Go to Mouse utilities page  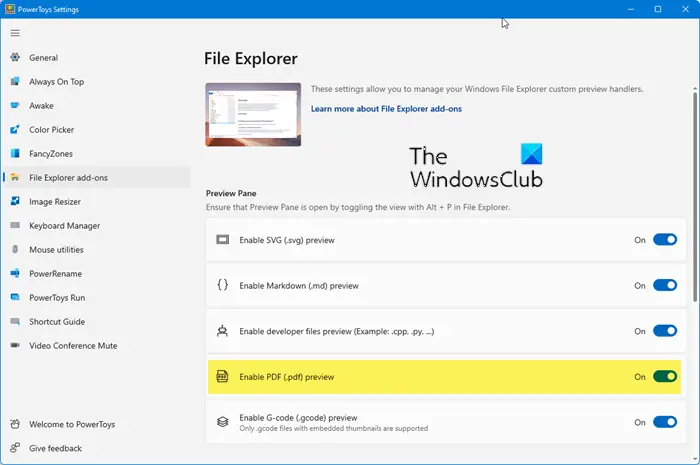[96, 249]
